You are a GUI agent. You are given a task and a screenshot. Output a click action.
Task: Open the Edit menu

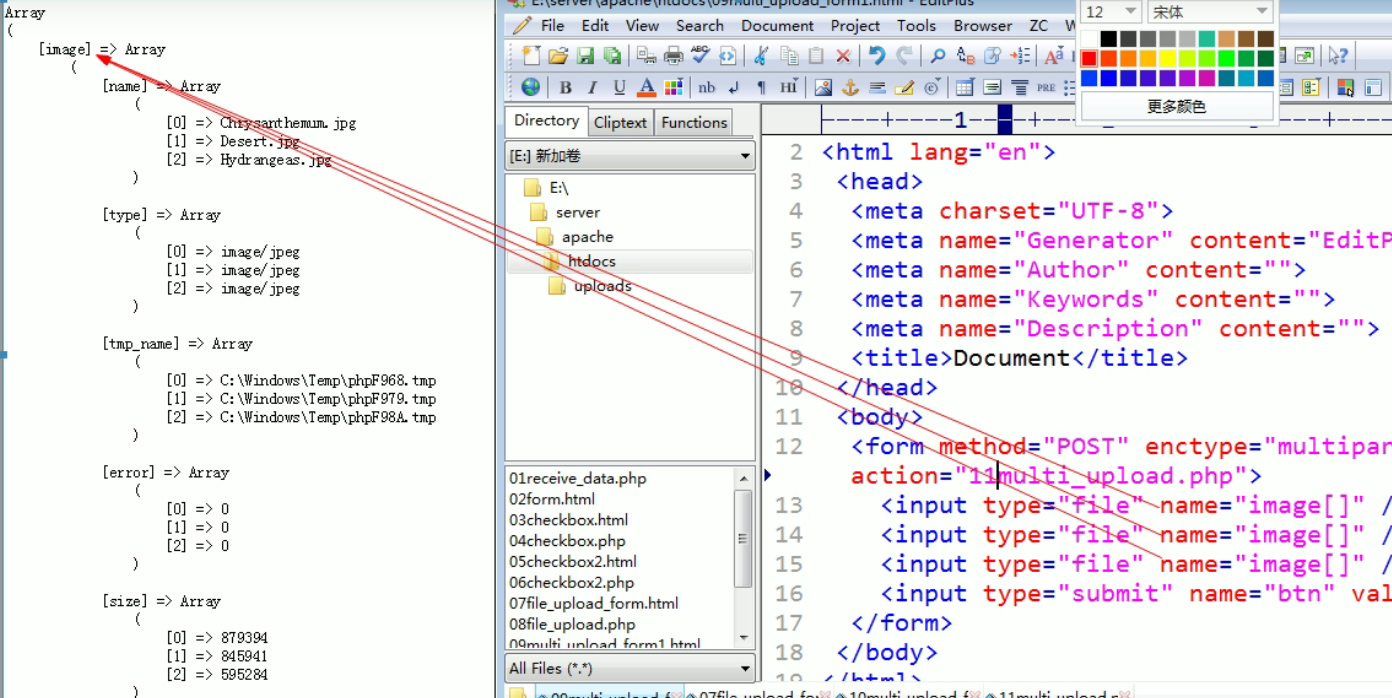point(595,26)
